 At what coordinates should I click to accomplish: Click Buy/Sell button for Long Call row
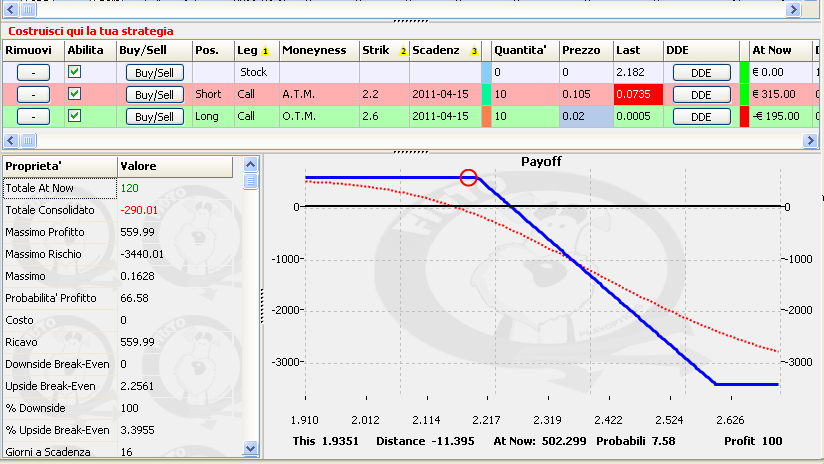pyautogui.click(x=154, y=117)
